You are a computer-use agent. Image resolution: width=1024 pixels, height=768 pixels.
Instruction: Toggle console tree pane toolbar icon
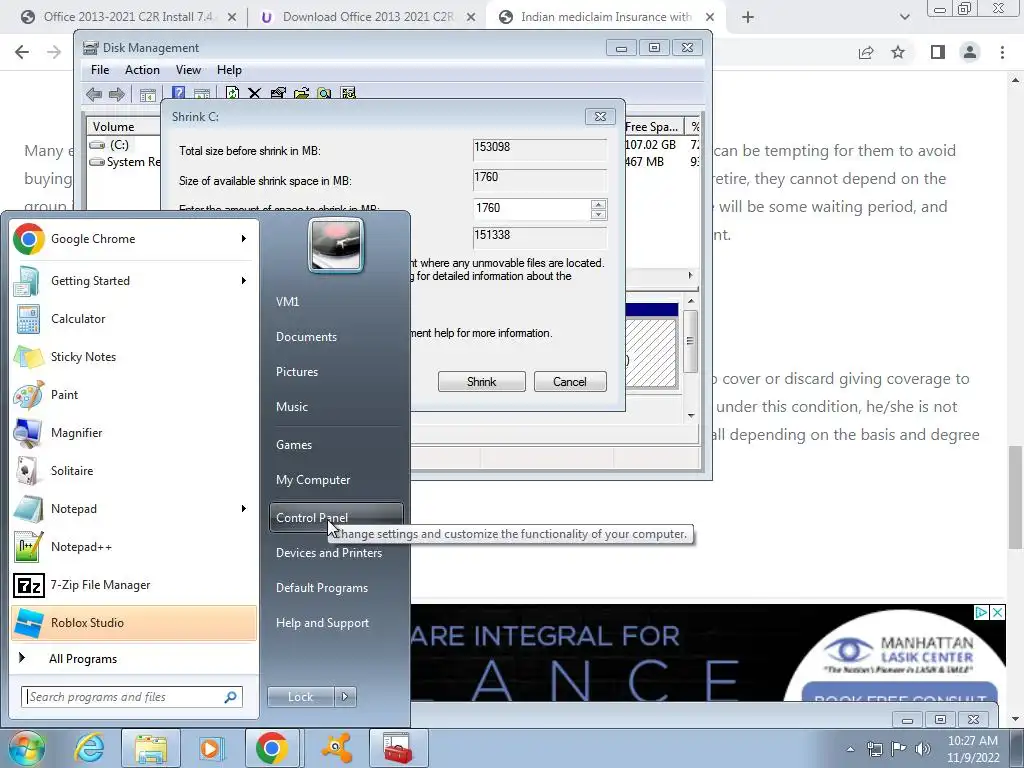pyautogui.click(x=148, y=95)
